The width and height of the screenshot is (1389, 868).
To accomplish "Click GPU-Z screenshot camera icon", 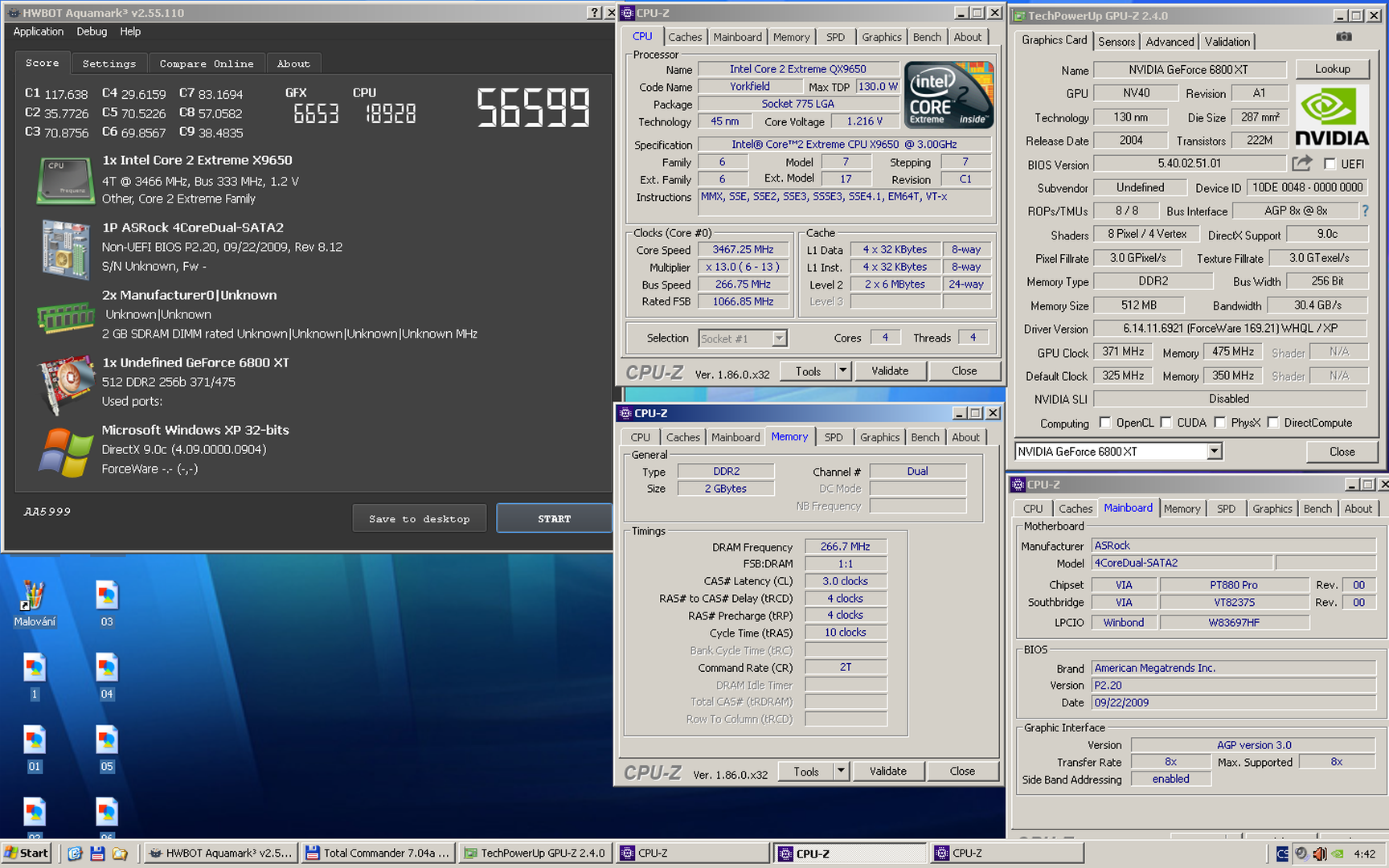I will click(x=1343, y=37).
